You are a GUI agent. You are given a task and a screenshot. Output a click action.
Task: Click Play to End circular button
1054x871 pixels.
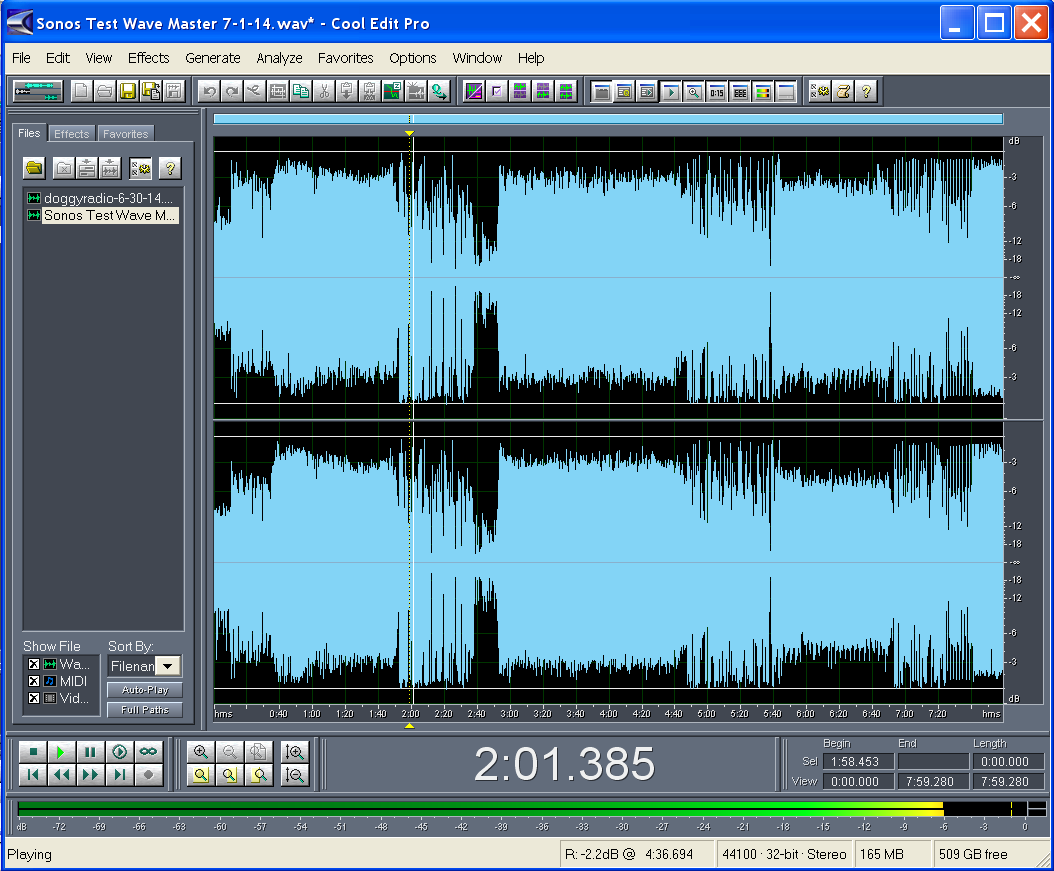pos(119,751)
